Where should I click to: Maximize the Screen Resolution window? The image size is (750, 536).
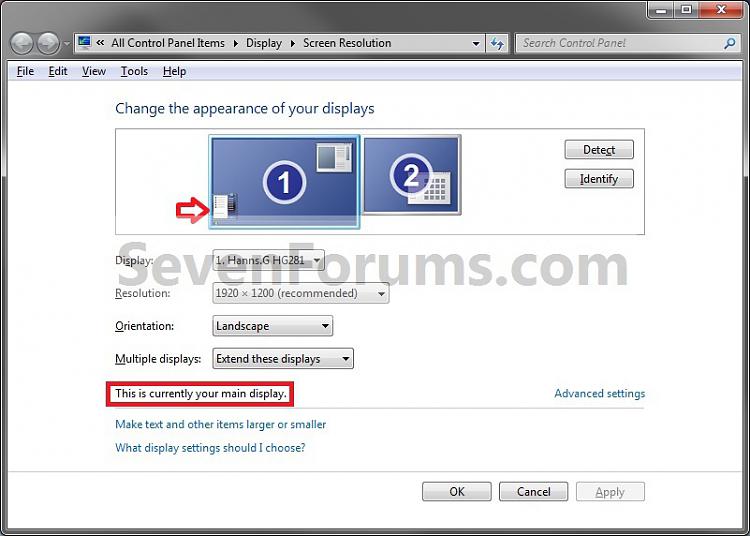[x=686, y=9]
